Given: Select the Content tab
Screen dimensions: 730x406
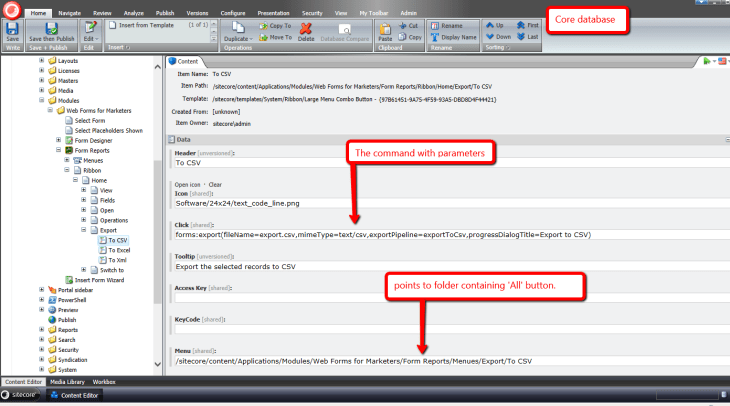Looking at the screenshot, I should pos(184,61).
